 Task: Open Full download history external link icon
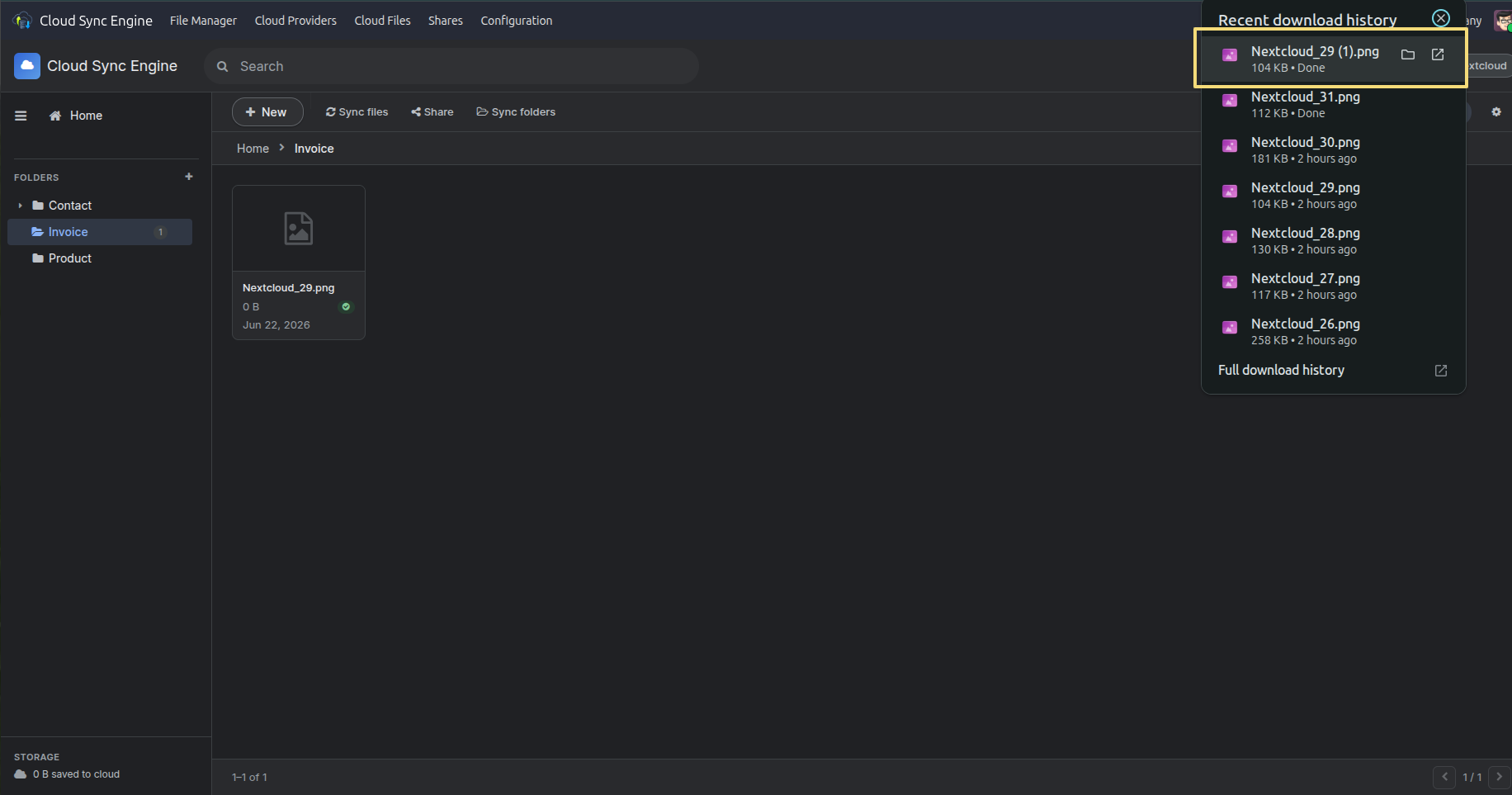(1441, 371)
